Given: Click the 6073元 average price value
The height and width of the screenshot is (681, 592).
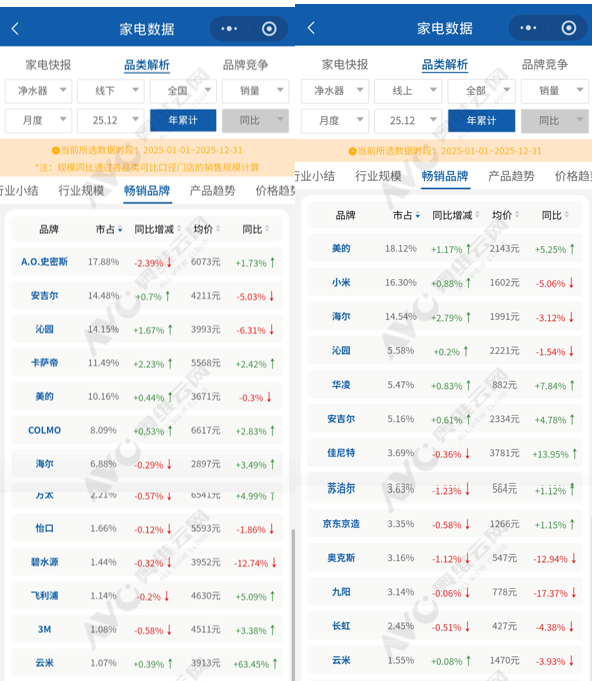Looking at the screenshot, I should pyautogui.click(x=205, y=262).
